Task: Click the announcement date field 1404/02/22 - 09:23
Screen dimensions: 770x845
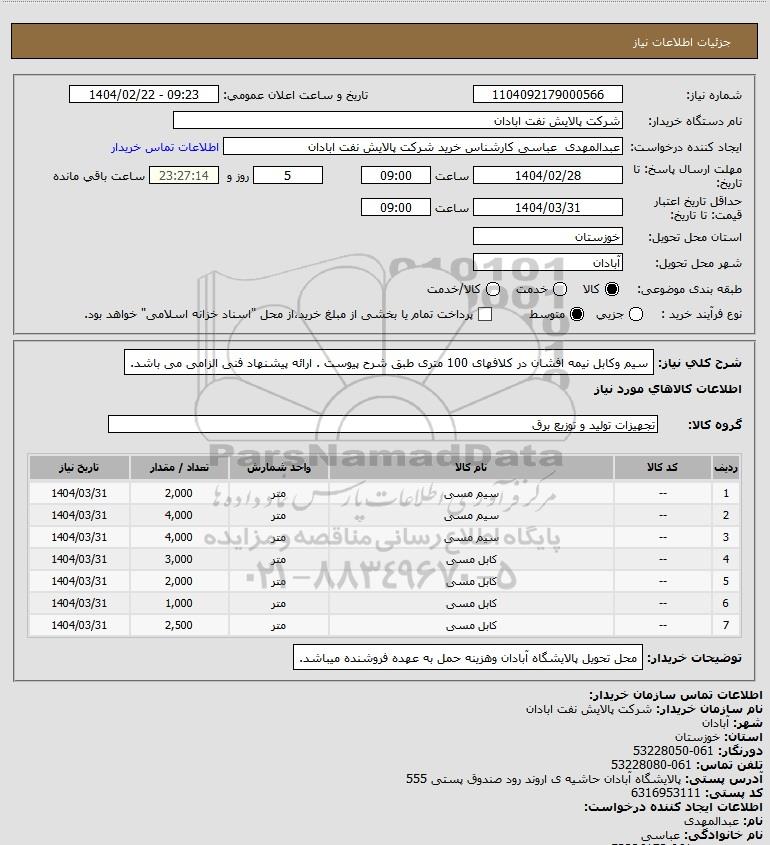Action: (144, 94)
